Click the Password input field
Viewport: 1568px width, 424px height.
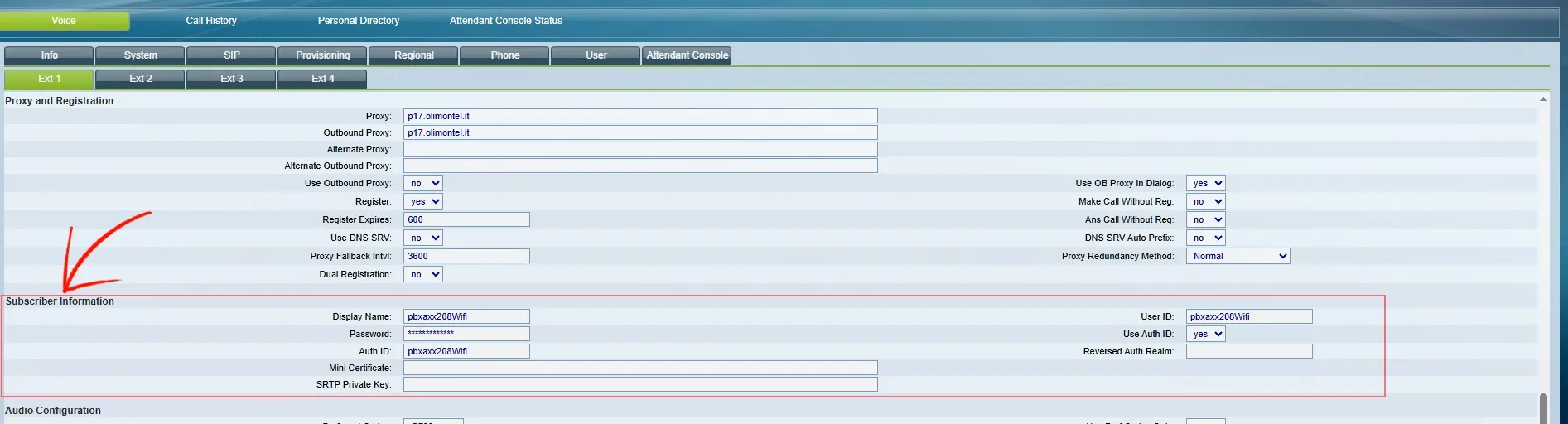coord(466,334)
